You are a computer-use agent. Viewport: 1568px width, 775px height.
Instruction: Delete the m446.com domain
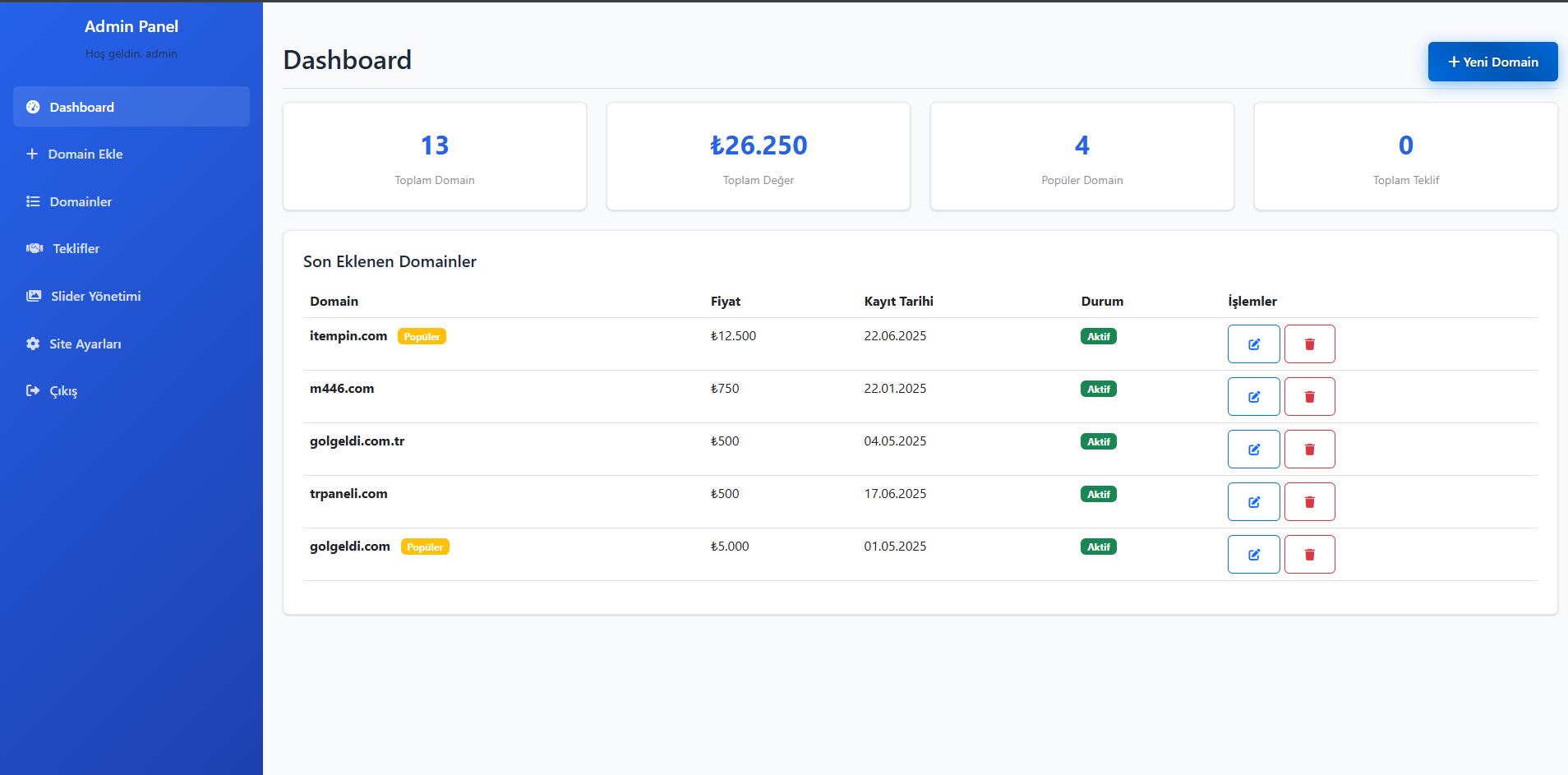tap(1309, 397)
